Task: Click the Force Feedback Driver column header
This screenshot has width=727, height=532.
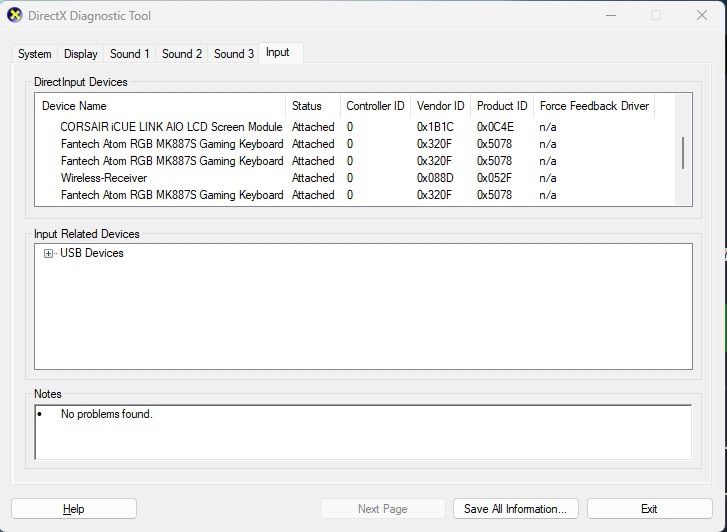Action: 594,106
